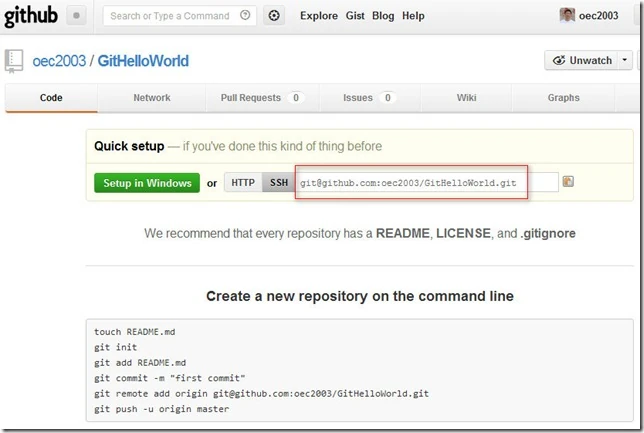Select the HTTP protocol toggle

[x=243, y=182]
